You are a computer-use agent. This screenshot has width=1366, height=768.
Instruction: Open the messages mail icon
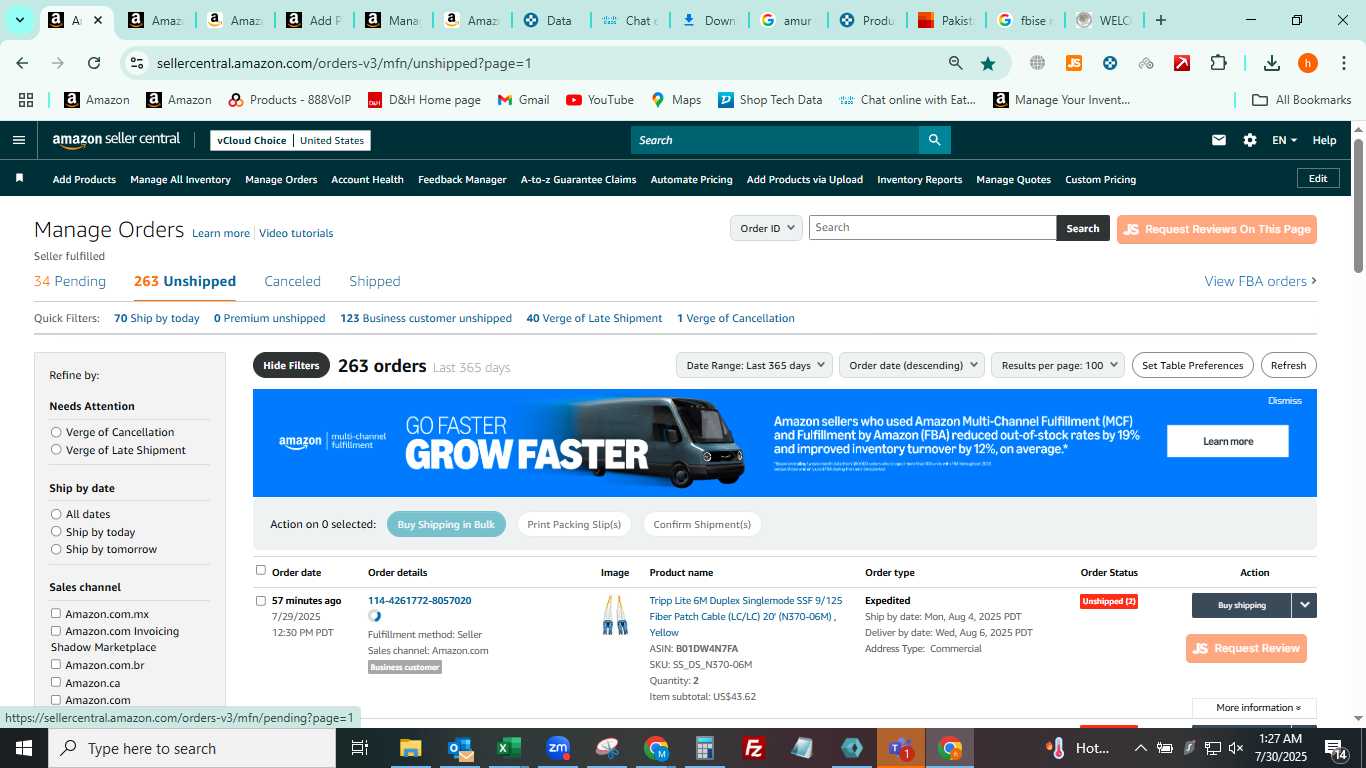1218,140
